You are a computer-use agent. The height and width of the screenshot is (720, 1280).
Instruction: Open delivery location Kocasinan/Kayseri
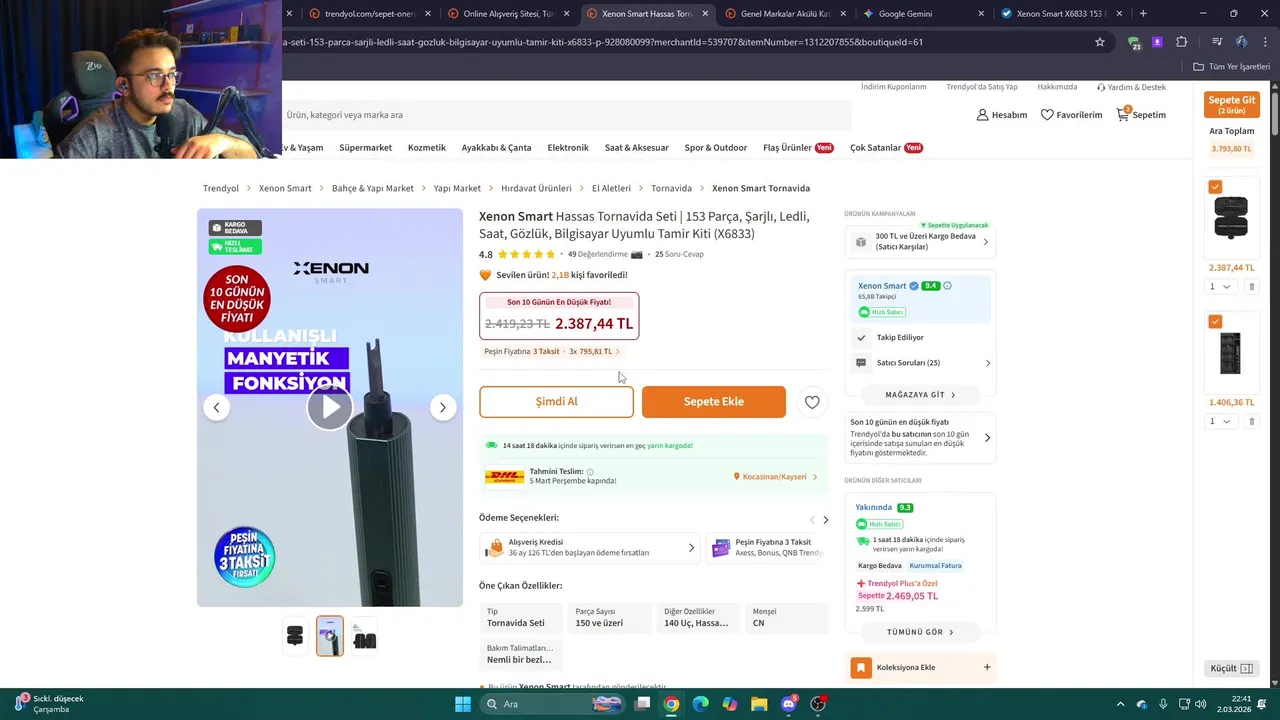[776, 477]
